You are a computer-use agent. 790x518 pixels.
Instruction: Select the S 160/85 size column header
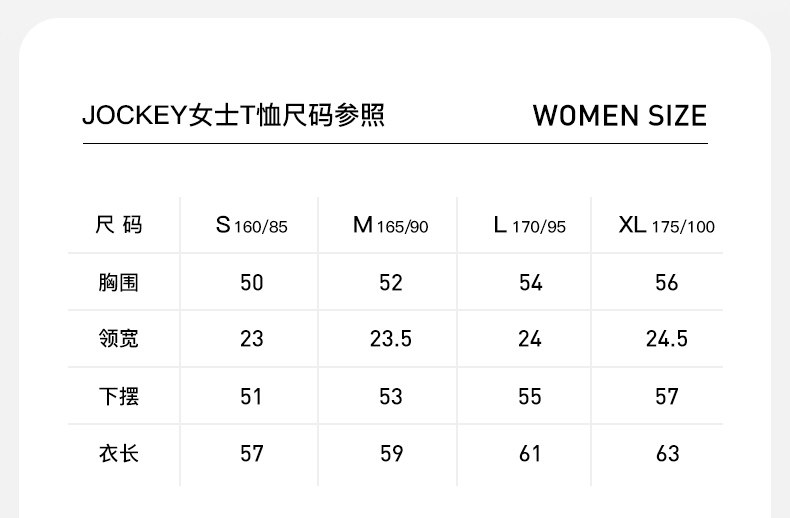pos(251,225)
